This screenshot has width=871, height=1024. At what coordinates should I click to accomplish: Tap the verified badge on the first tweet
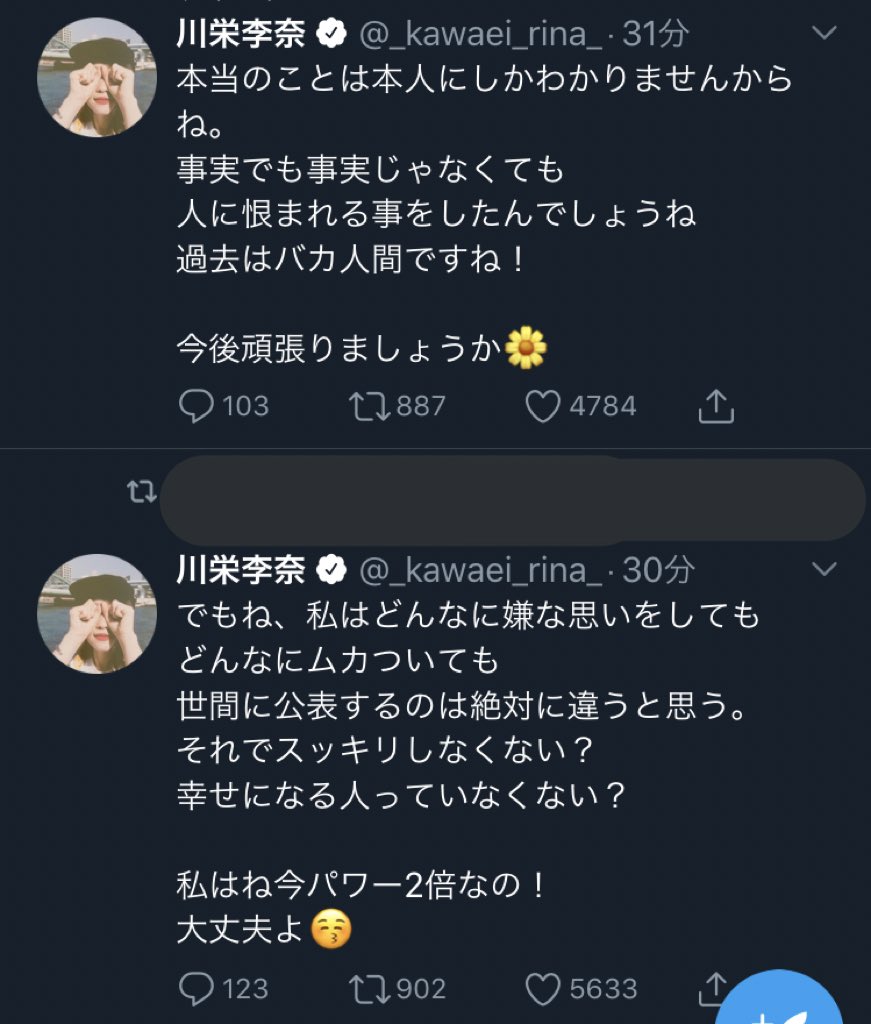[331, 35]
